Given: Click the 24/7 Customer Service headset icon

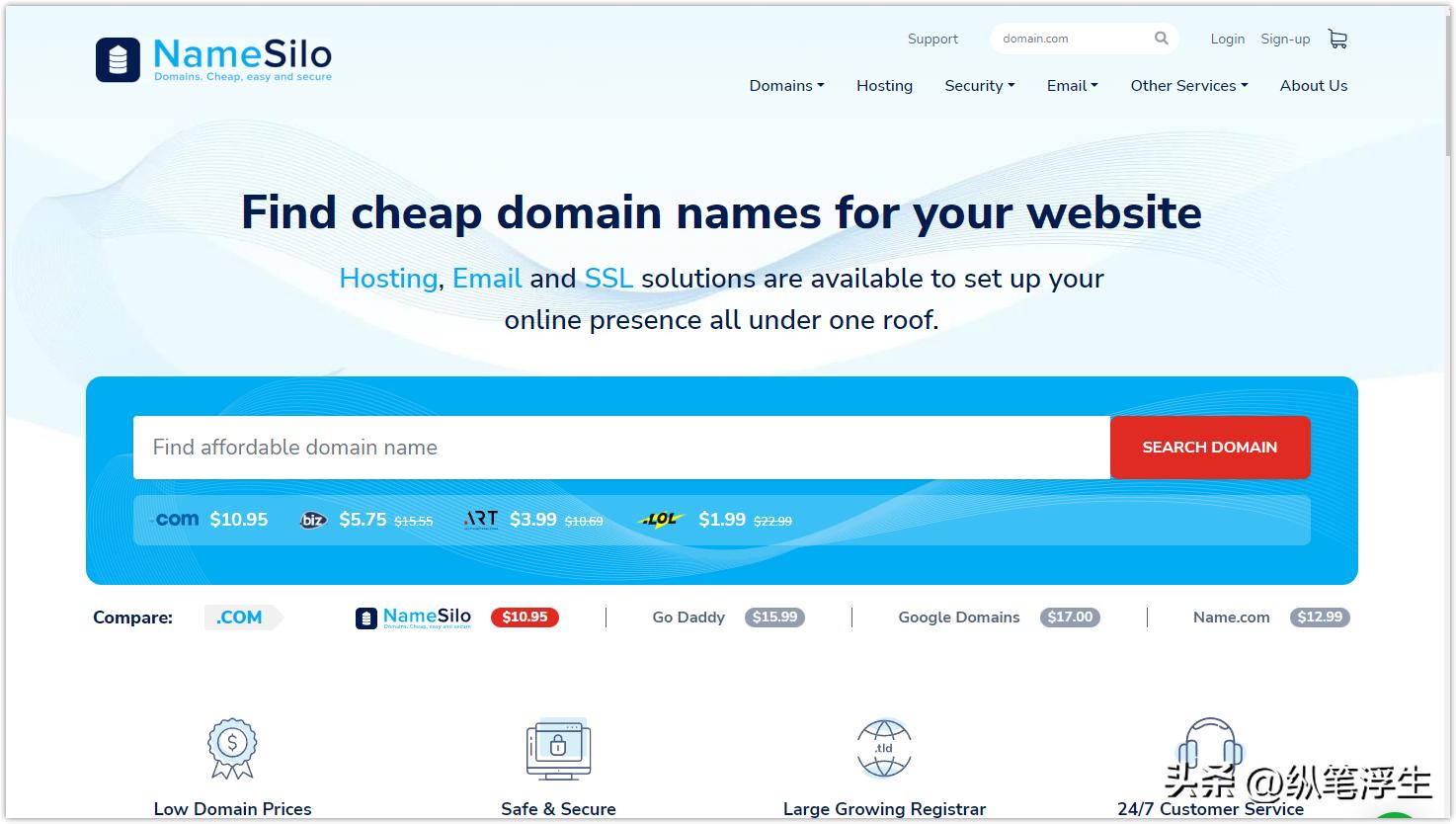Looking at the screenshot, I should [1210, 748].
